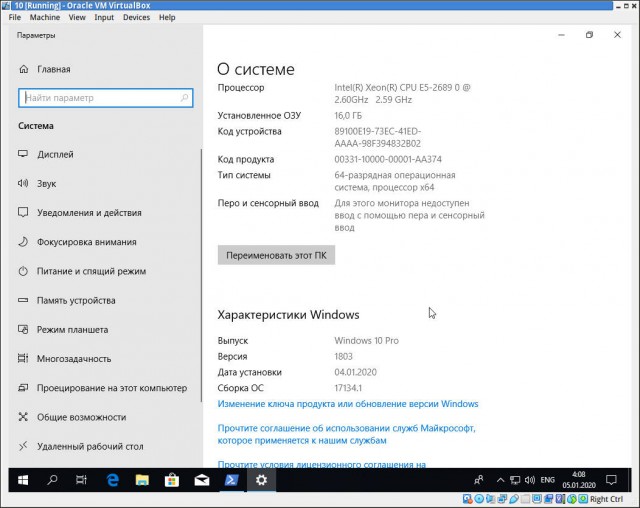Click the network tray icon

[515, 480]
